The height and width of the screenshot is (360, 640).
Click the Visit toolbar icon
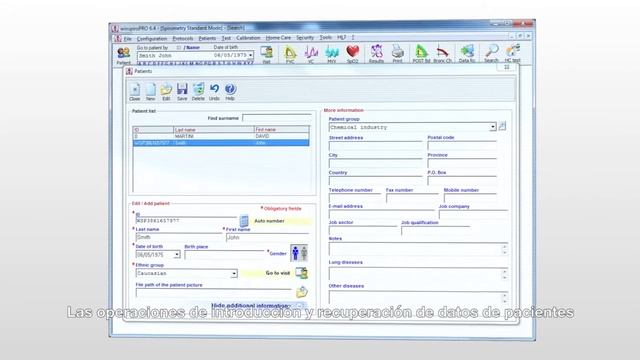click(267, 54)
